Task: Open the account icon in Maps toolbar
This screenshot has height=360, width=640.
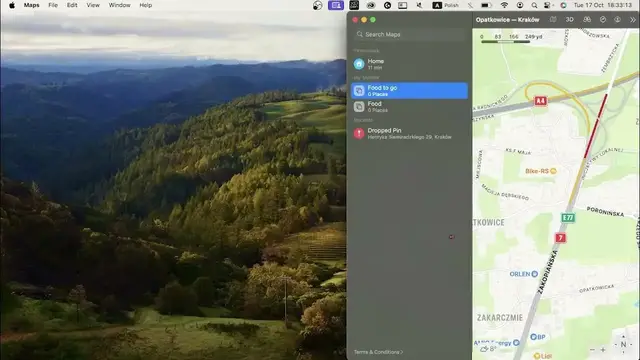Action: coord(617,20)
